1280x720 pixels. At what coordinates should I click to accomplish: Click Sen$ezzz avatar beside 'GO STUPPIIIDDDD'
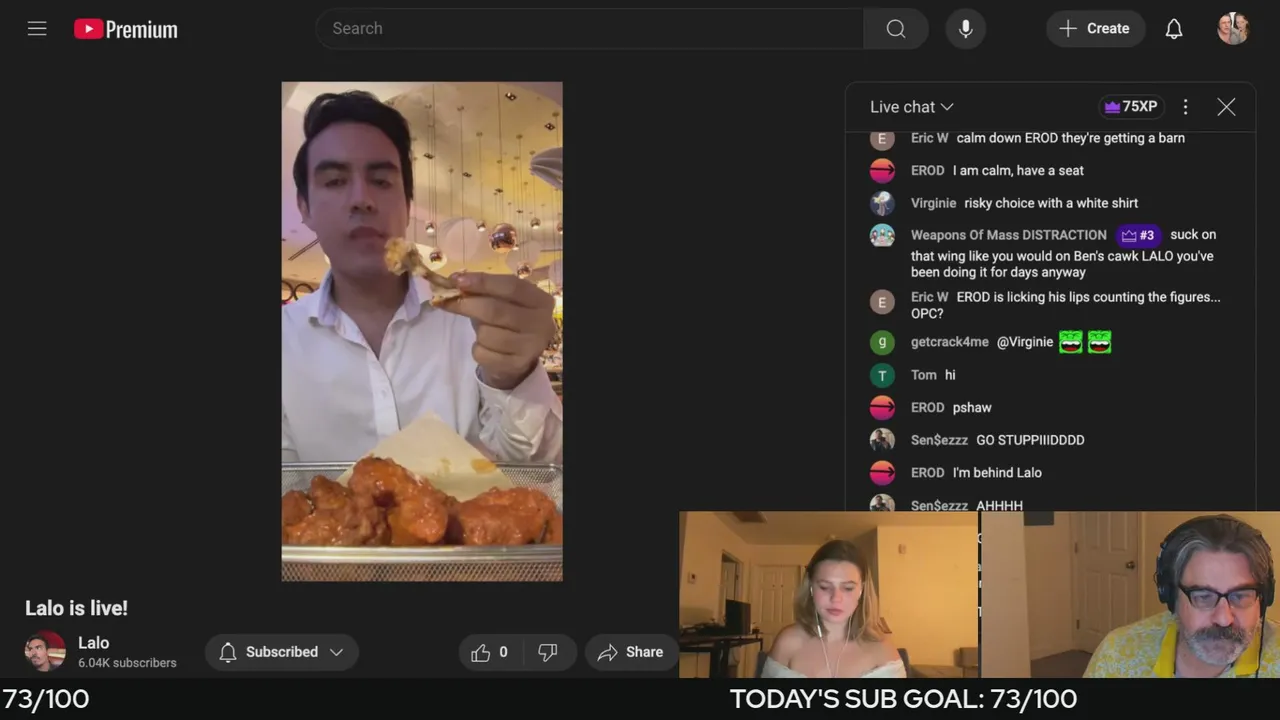pyautogui.click(x=882, y=440)
